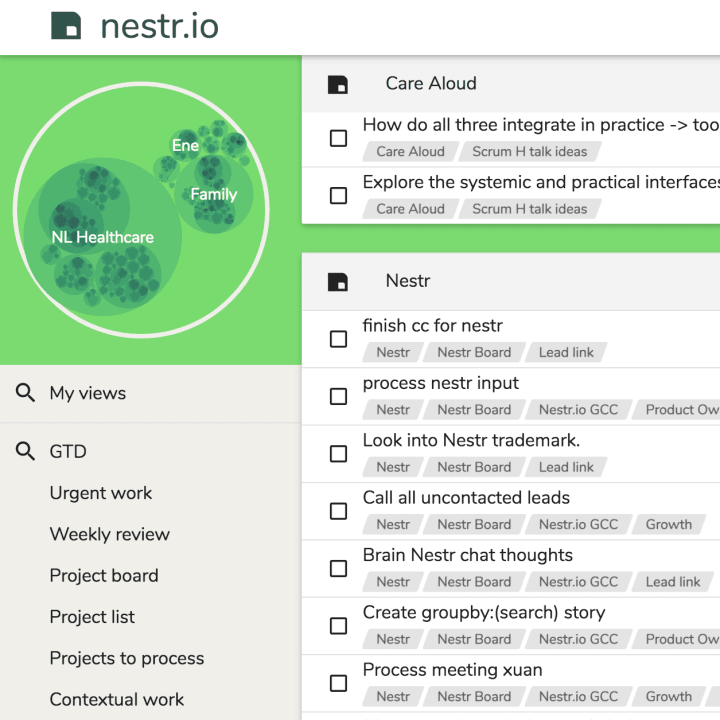Click Lead link tag under 'Brain Nestr chat thoughts'
This screenshot has width=720, height=720.
pos(673,582)
